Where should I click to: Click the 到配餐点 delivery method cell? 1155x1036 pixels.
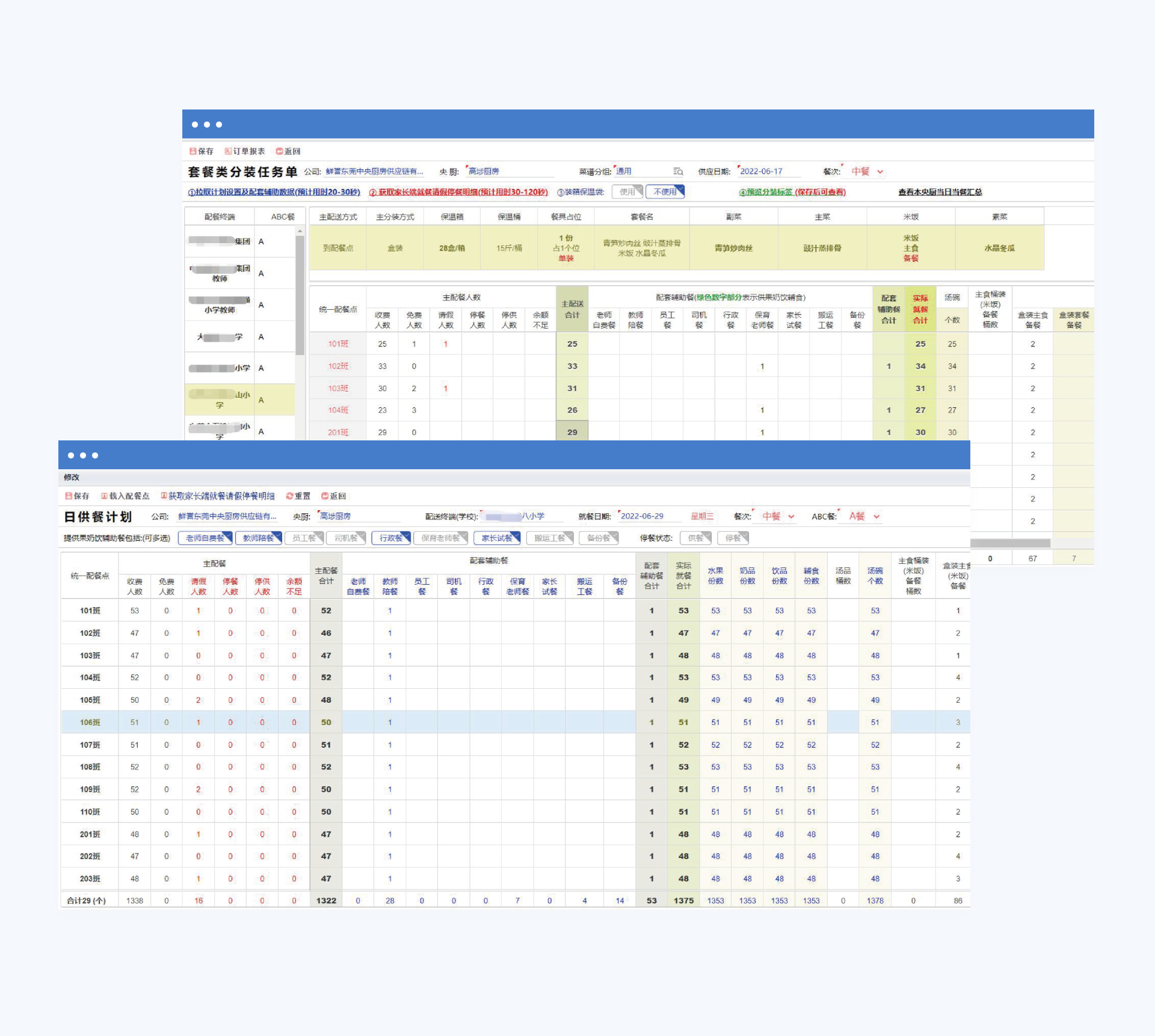click(x=338, y=248)
